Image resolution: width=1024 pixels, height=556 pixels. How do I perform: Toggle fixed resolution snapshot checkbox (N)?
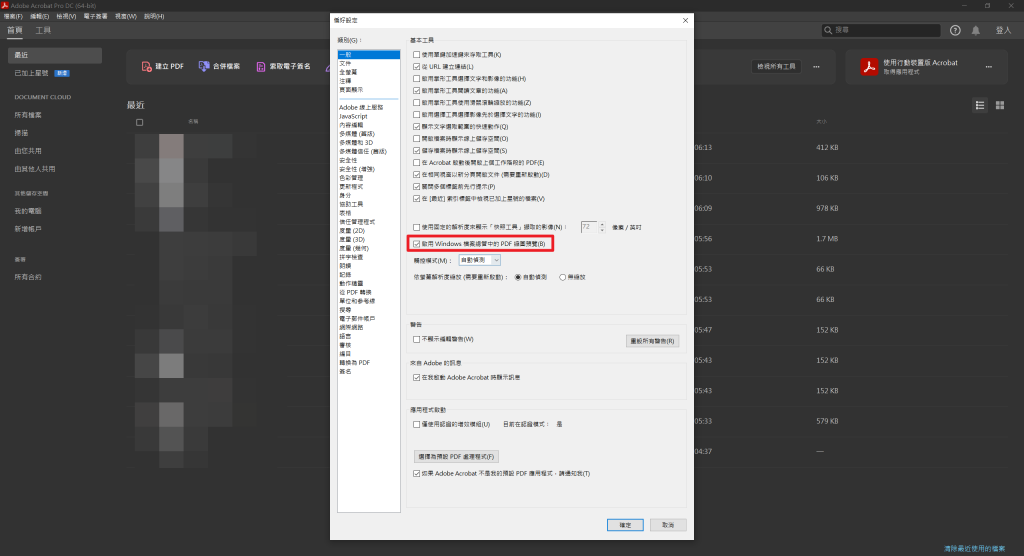(417, 227)
